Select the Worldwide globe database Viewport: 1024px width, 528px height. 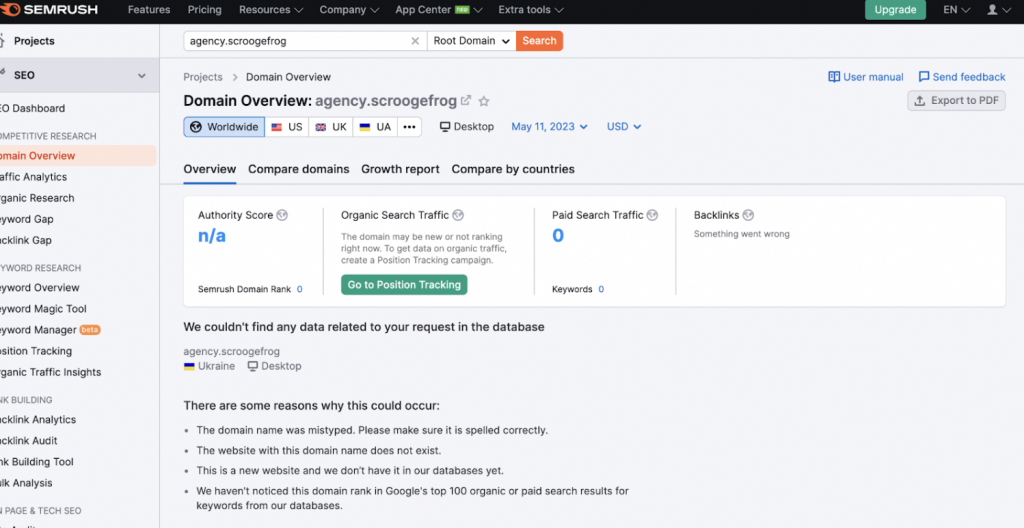pos(224,127)
